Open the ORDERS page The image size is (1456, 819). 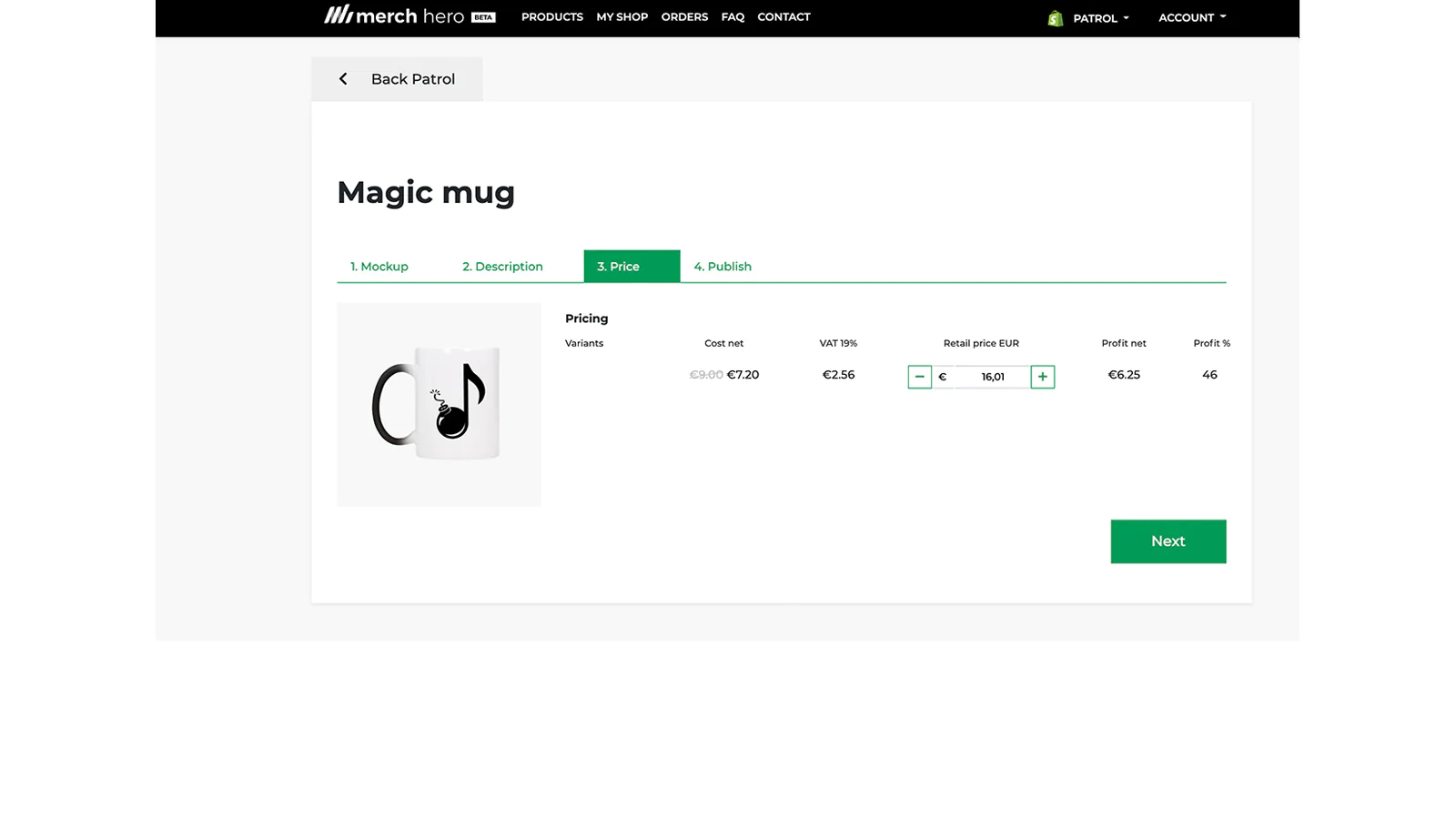click(684, 16)
